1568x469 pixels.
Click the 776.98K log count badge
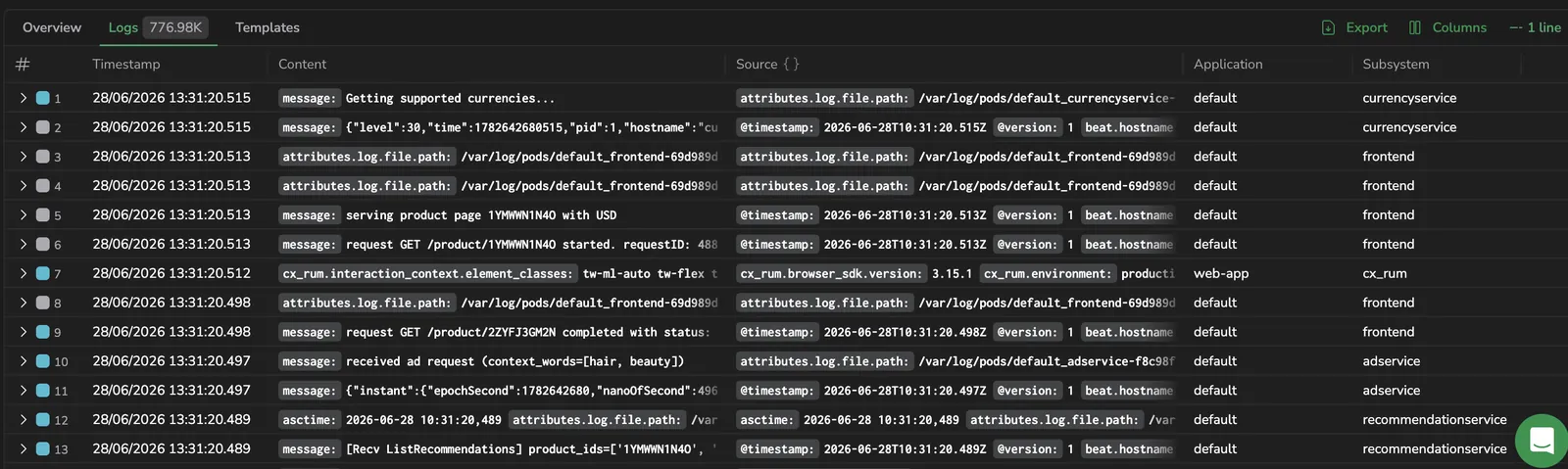point(175,27)
